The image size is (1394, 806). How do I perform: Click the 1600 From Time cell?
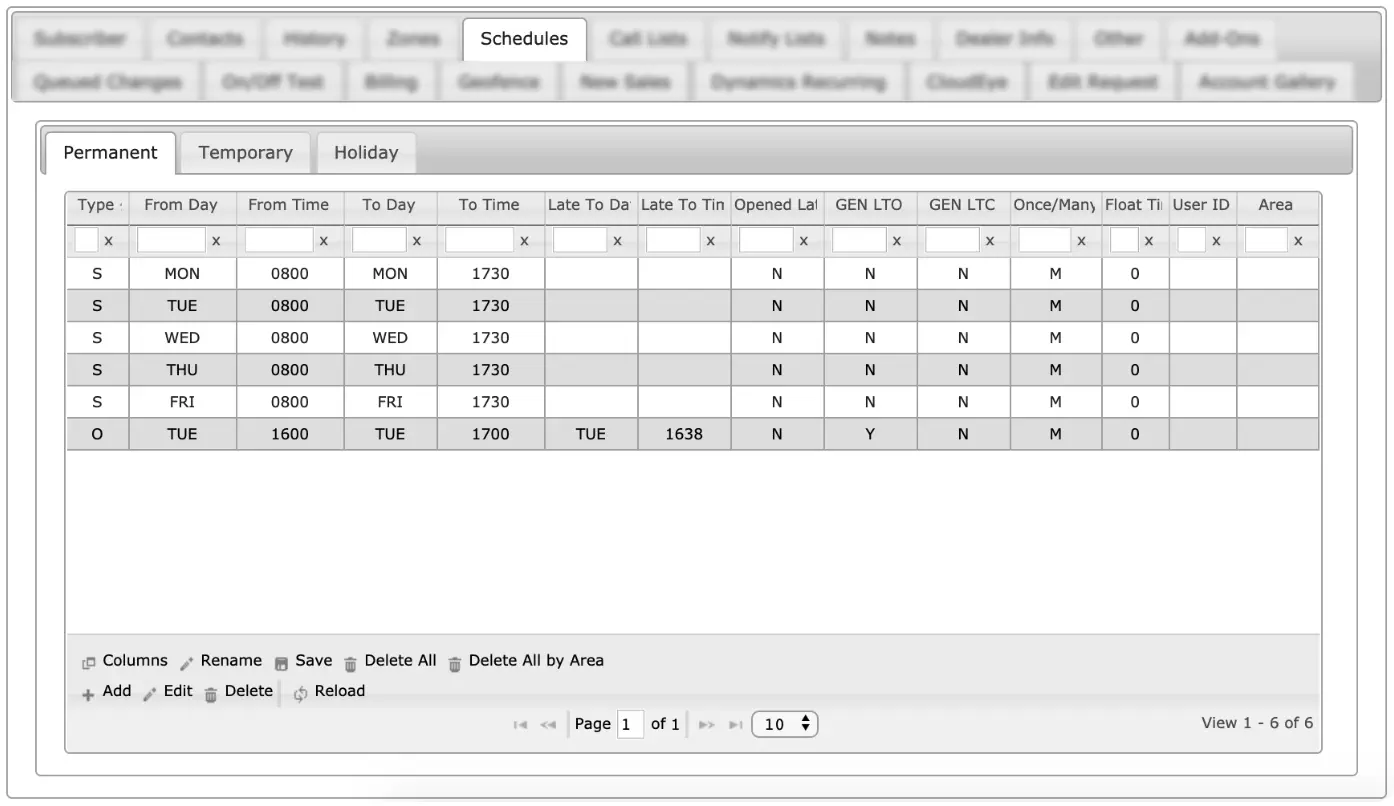[x=290, y=434]
